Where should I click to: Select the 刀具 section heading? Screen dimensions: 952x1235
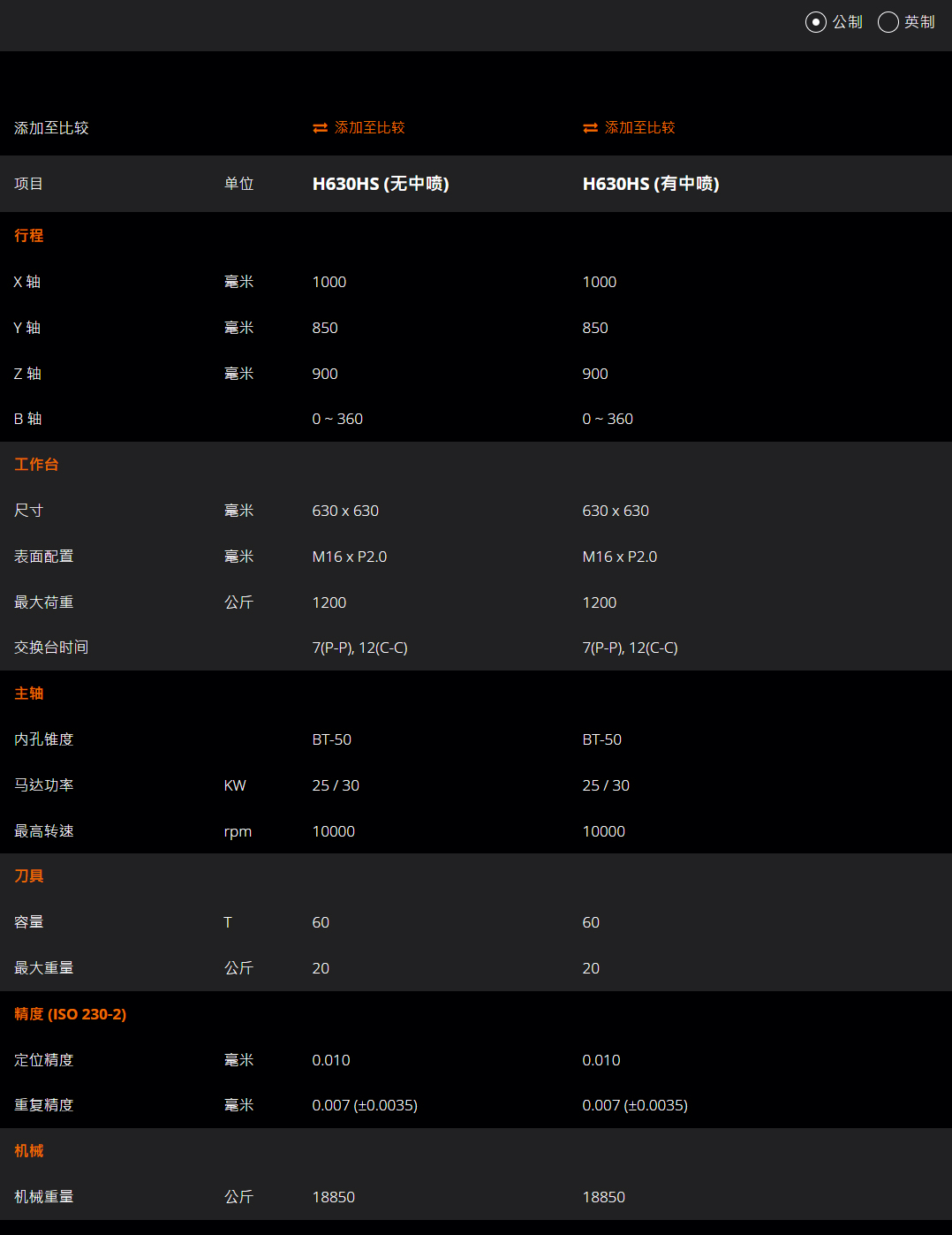tap(29, 876)
